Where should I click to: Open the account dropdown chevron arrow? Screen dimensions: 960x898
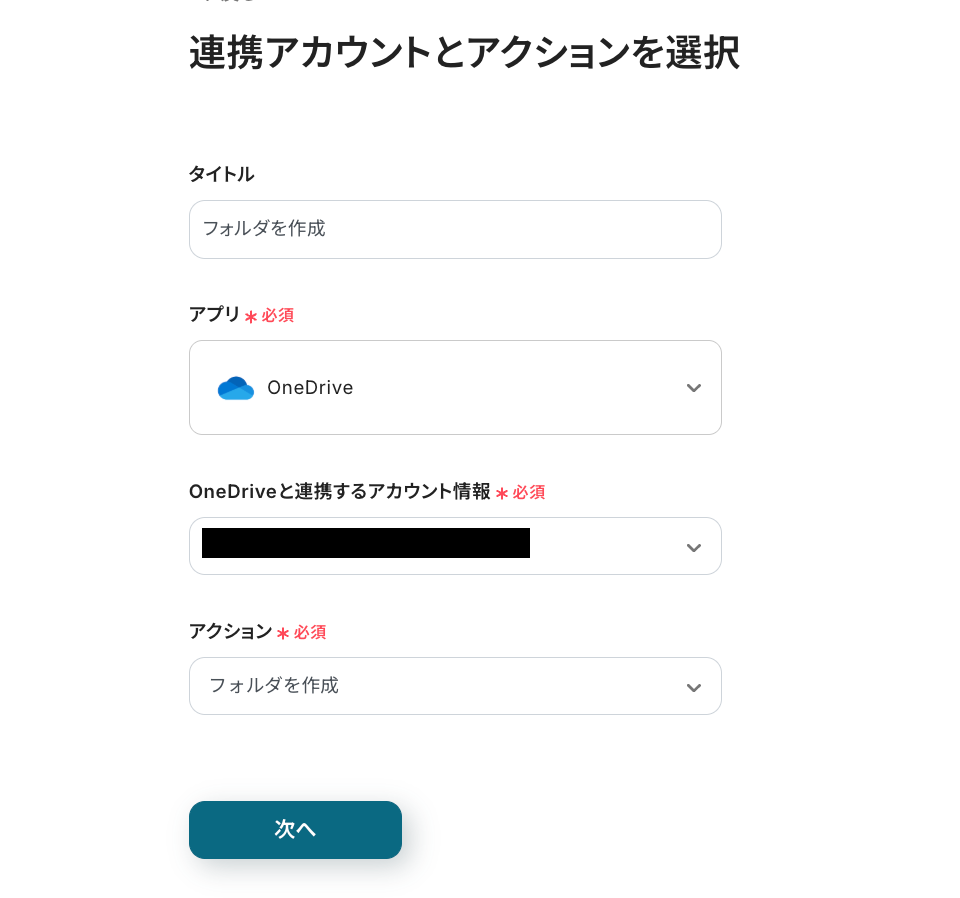[x=693, y=547]
